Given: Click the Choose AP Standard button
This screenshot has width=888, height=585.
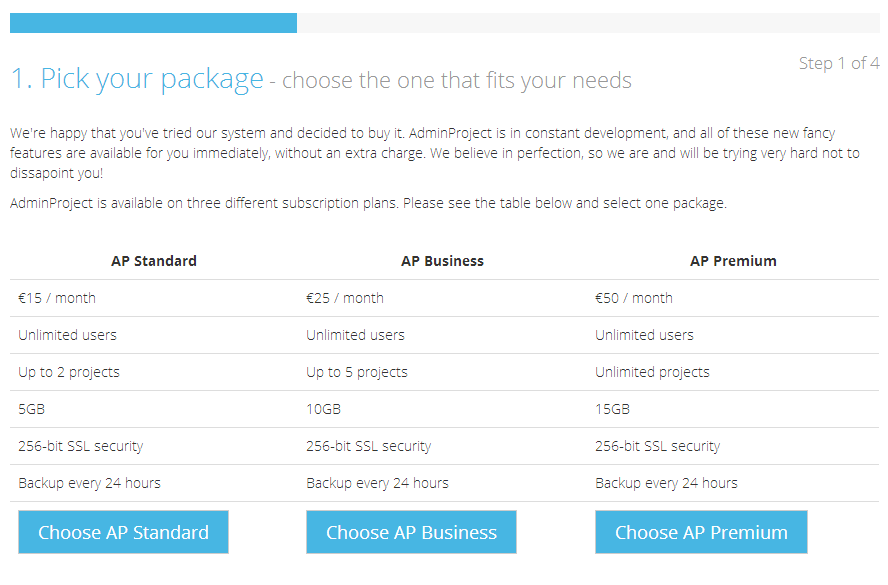Looking at the screenshot, I should 123,532.
